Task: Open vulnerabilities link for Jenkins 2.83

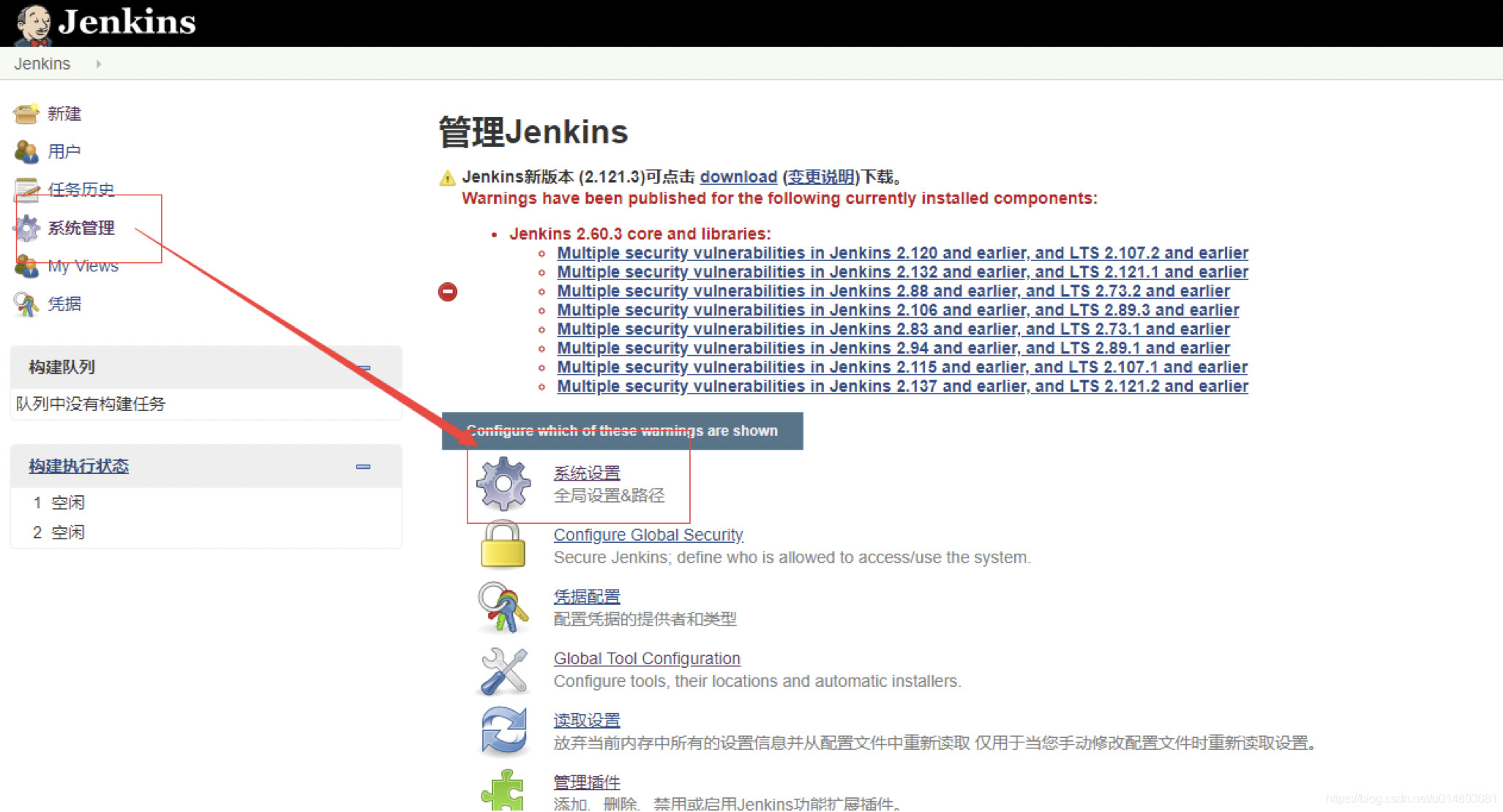Action: [x=893, y=329]
